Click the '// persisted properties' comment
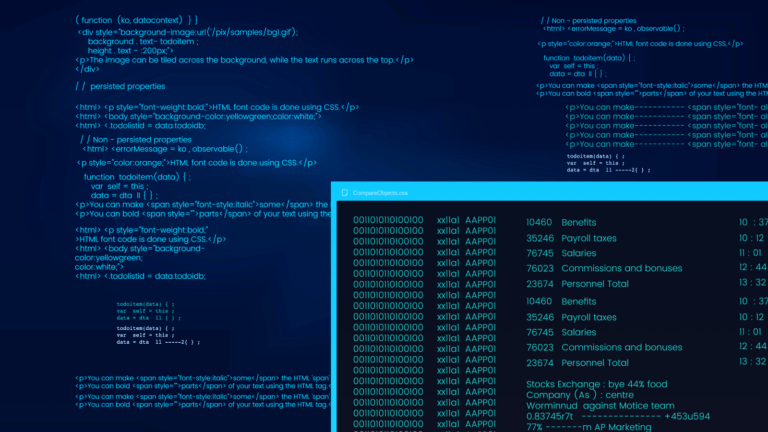 120,86
